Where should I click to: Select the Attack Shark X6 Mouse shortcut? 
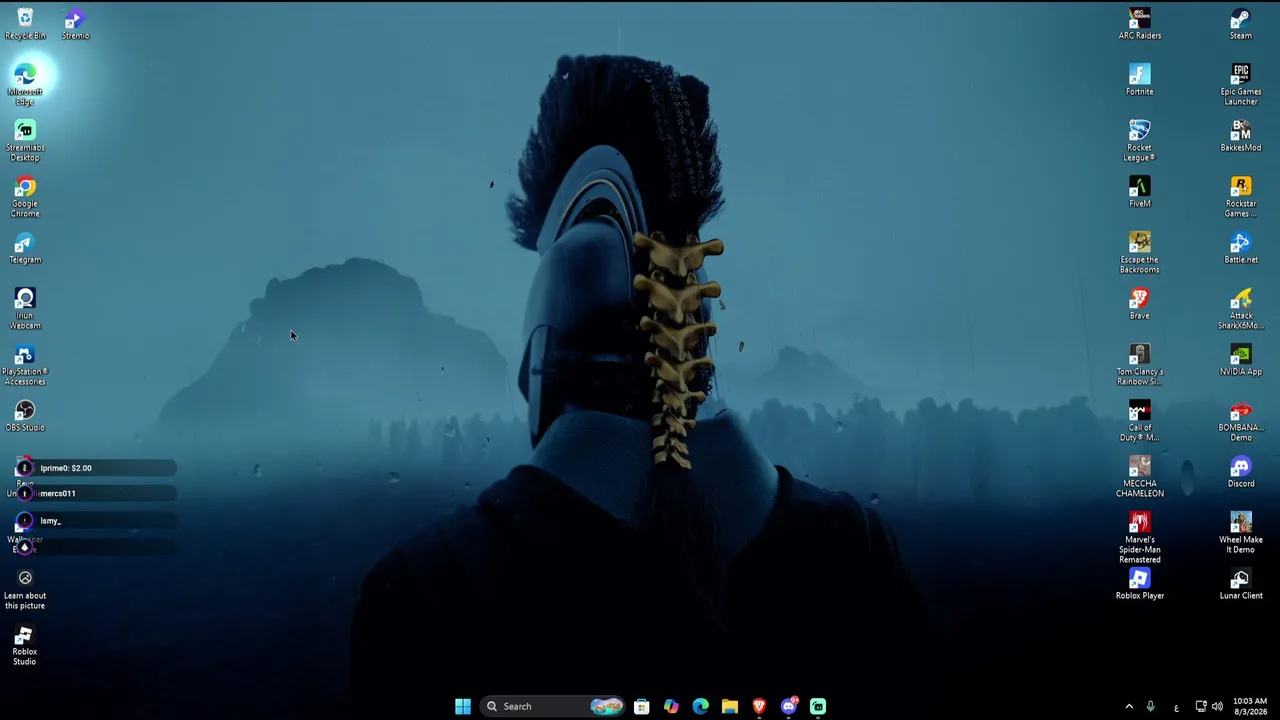tap(1241, 308)
